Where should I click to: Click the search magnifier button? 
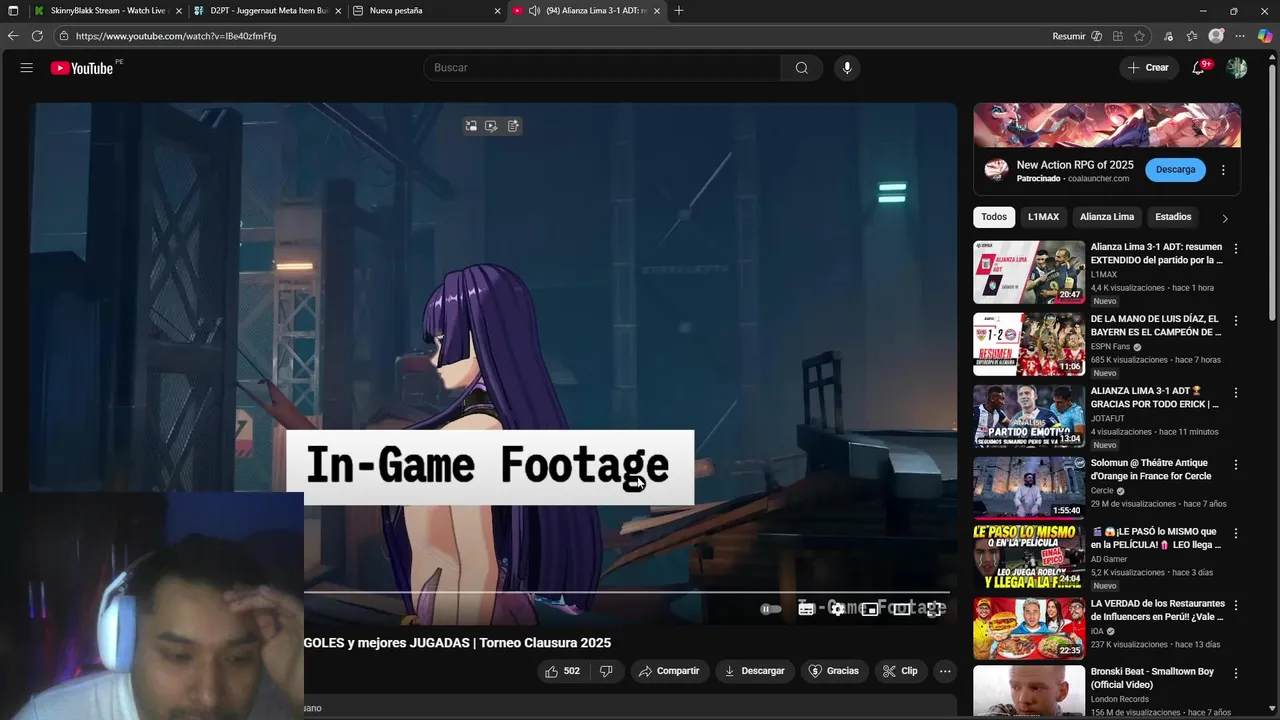[802, 68]
